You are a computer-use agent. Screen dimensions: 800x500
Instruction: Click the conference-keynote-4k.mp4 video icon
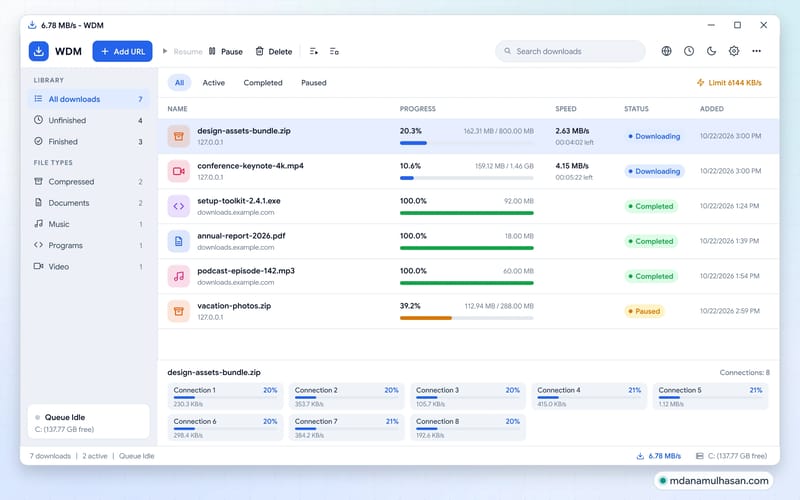[x=179, y=171]
